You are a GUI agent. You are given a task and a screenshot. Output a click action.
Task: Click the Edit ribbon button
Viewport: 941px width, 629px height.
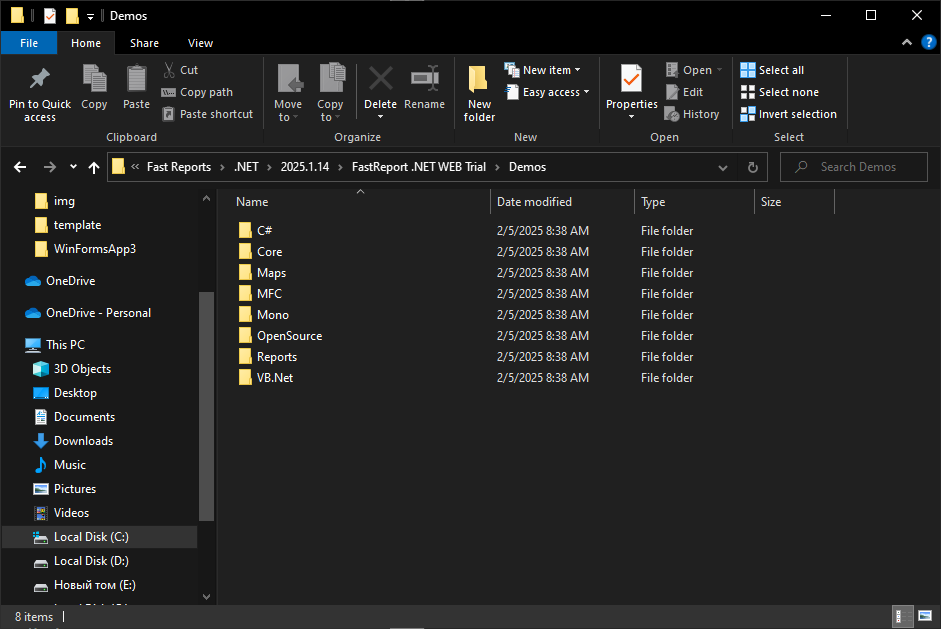coord(685,92)
